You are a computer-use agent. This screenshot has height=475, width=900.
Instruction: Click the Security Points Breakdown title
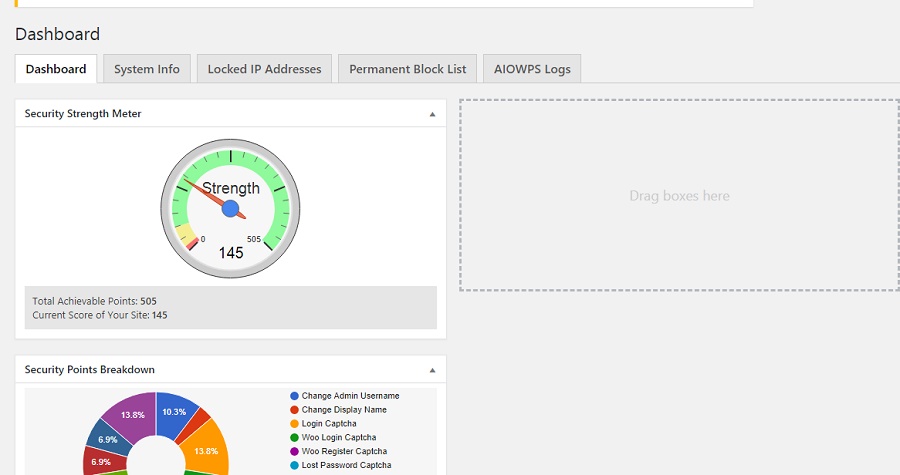tap(90, 369)
